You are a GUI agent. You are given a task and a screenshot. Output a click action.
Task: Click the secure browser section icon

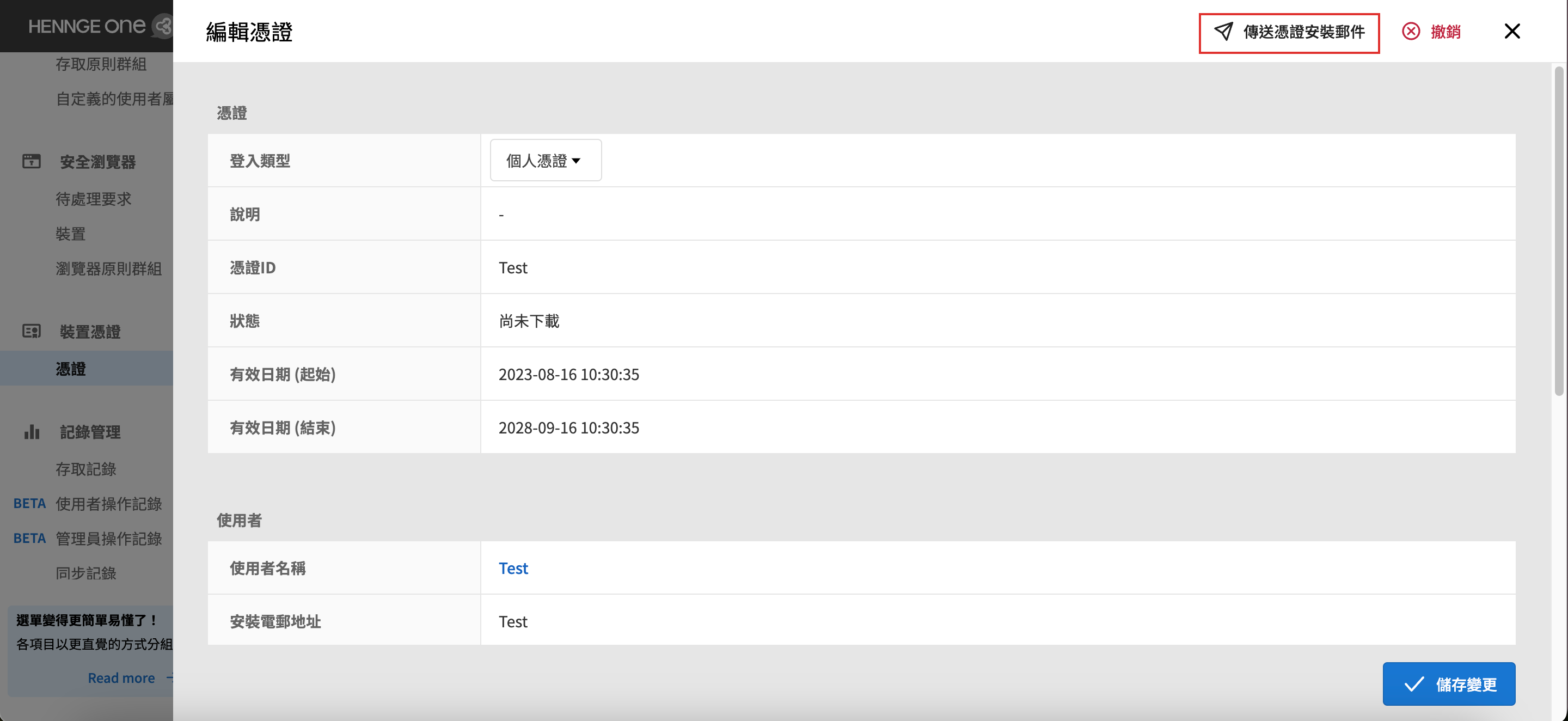(32, 161)
